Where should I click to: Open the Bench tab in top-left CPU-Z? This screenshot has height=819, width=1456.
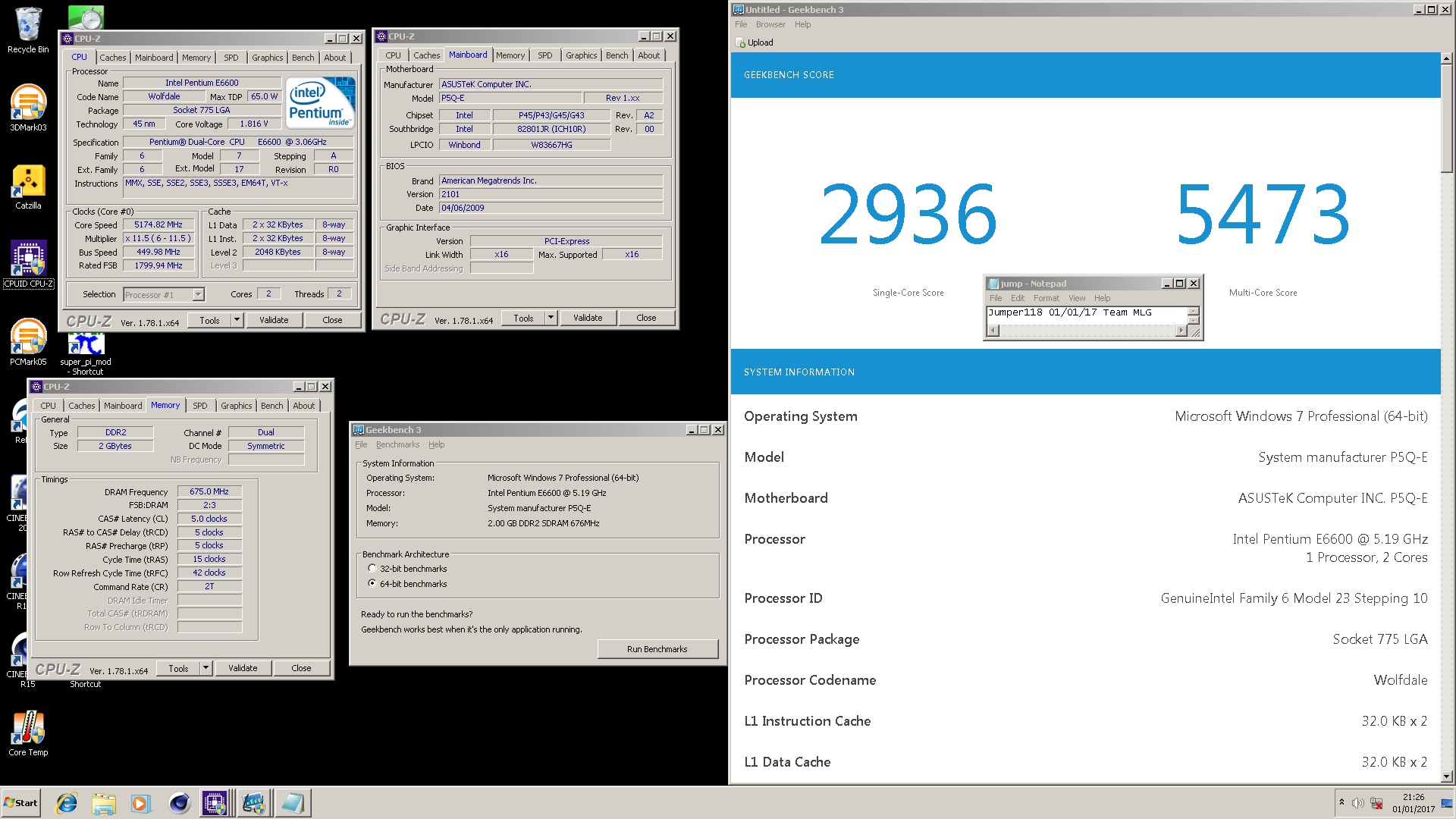(x=303, y=58)
